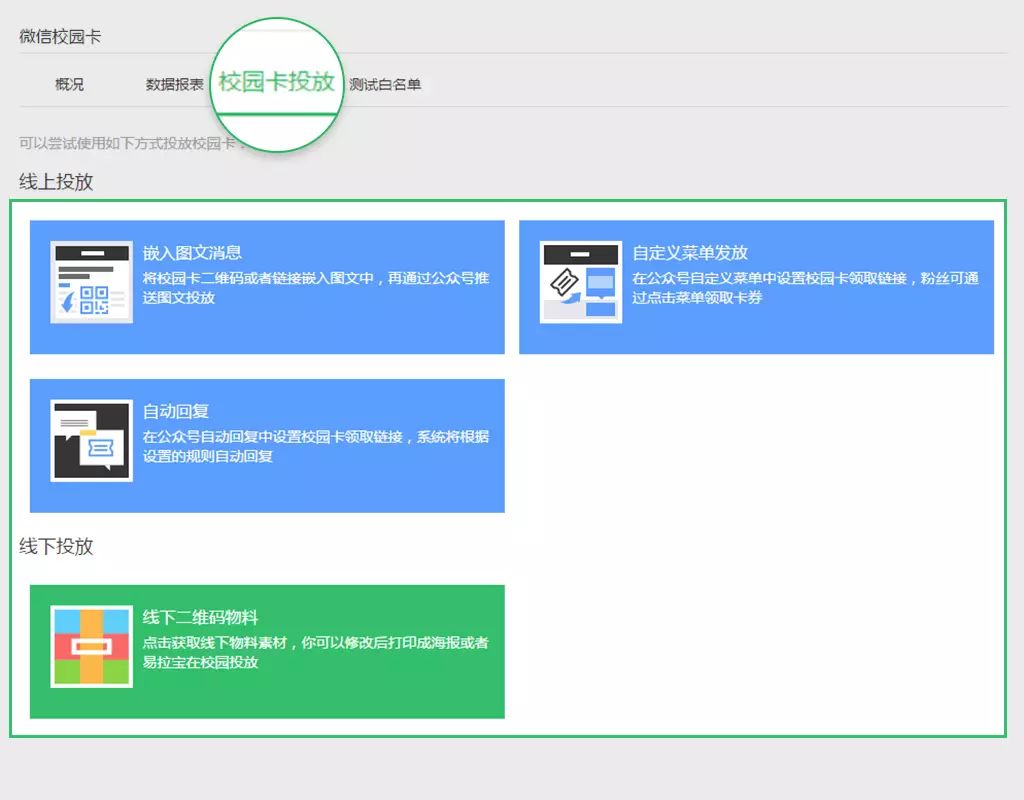The image size is (1024, 800).
Task: Open the 概况 tab
Action: [69, 84]
